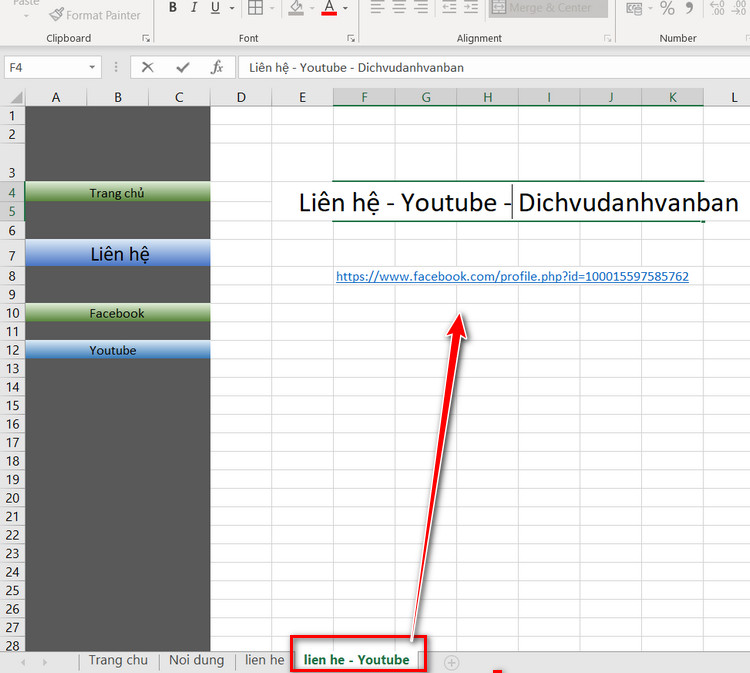Click the Format Painter brush tool
The width and height of the screenshot is (750, 673).
[95, 15]
